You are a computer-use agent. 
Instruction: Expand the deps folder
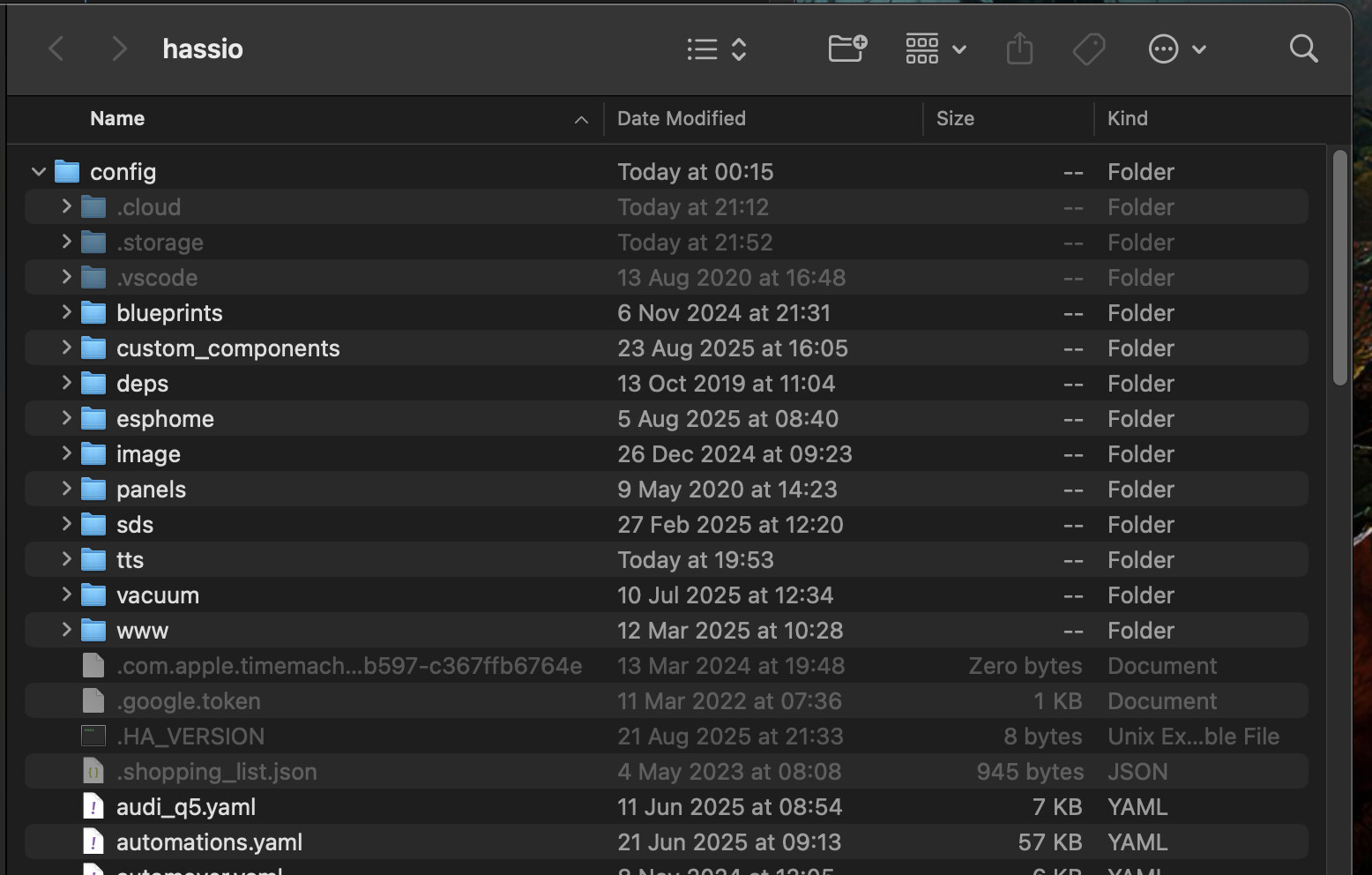(x=66, y=383)
